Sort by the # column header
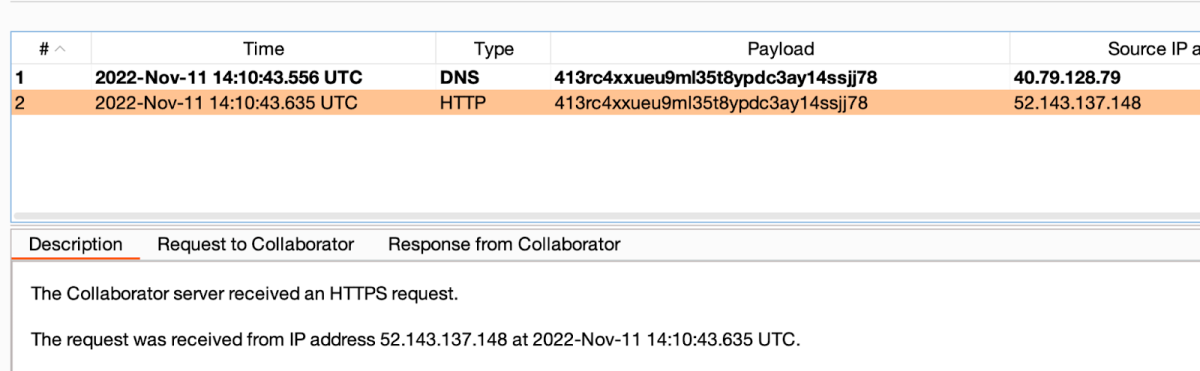Image resolution: width=1200 pixels, height=371 pixels. pyautogui.click(x=51, y=48)
